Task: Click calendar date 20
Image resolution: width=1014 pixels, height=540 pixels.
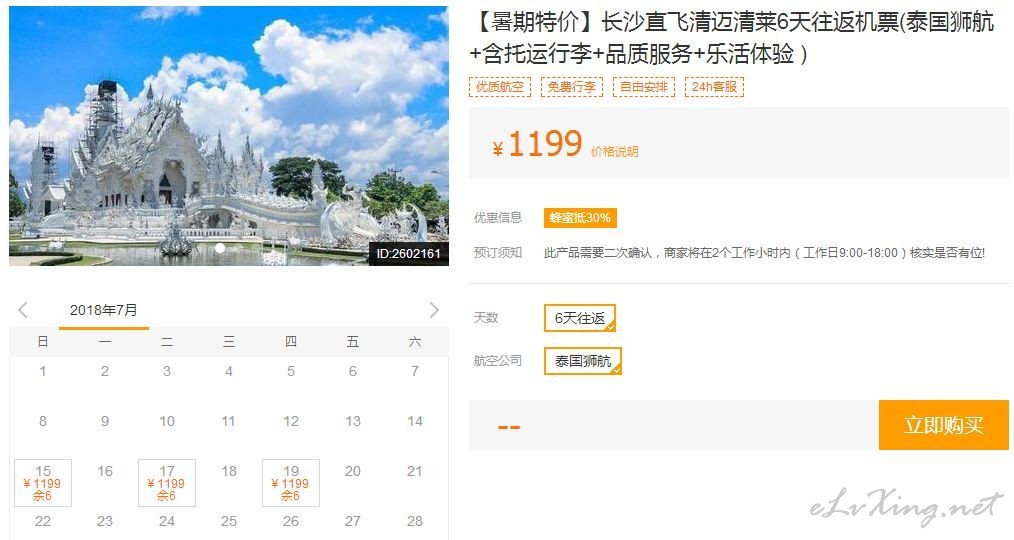Action: (x=352, y=471)
